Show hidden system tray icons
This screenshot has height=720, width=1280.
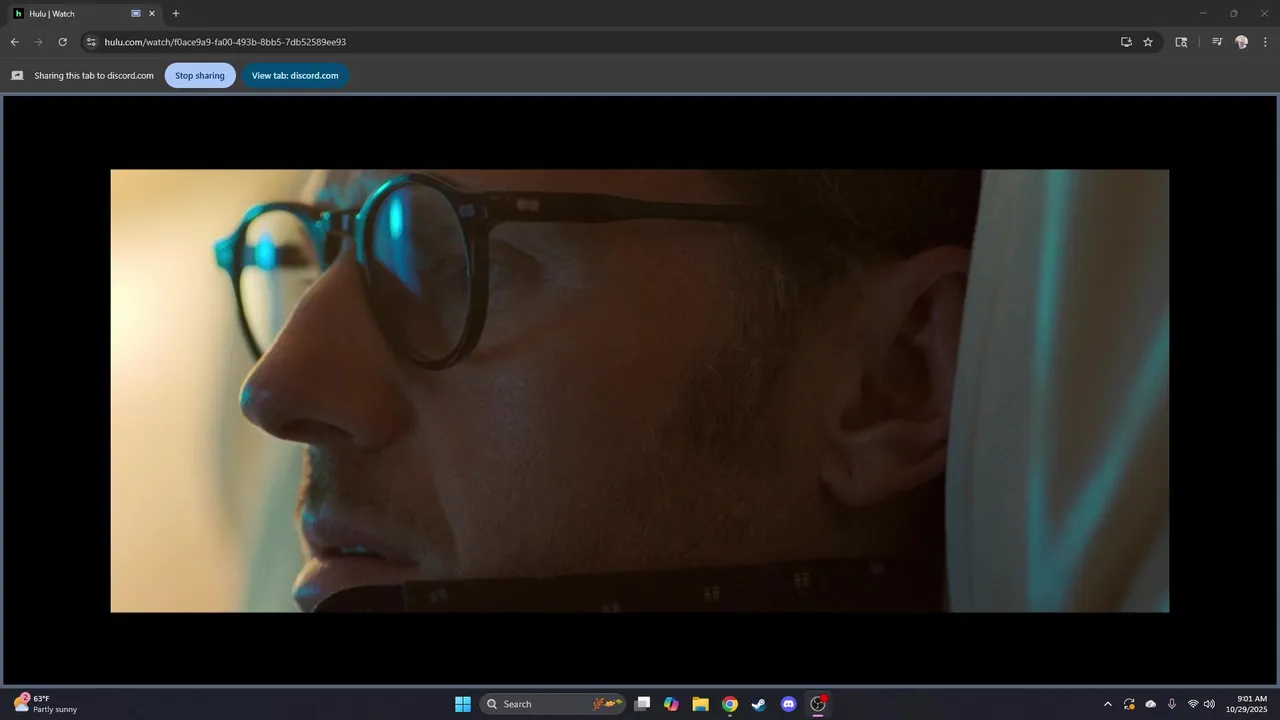pyautogui.click(x=1107, y=704)
